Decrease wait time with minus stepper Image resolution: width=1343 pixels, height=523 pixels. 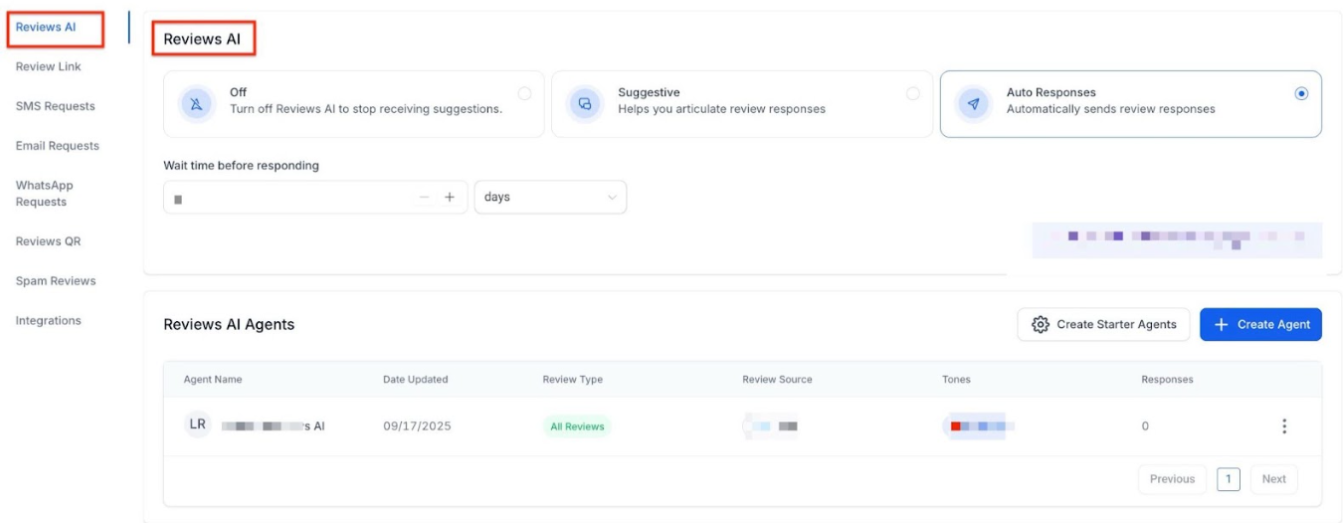(x=424, y=198)
